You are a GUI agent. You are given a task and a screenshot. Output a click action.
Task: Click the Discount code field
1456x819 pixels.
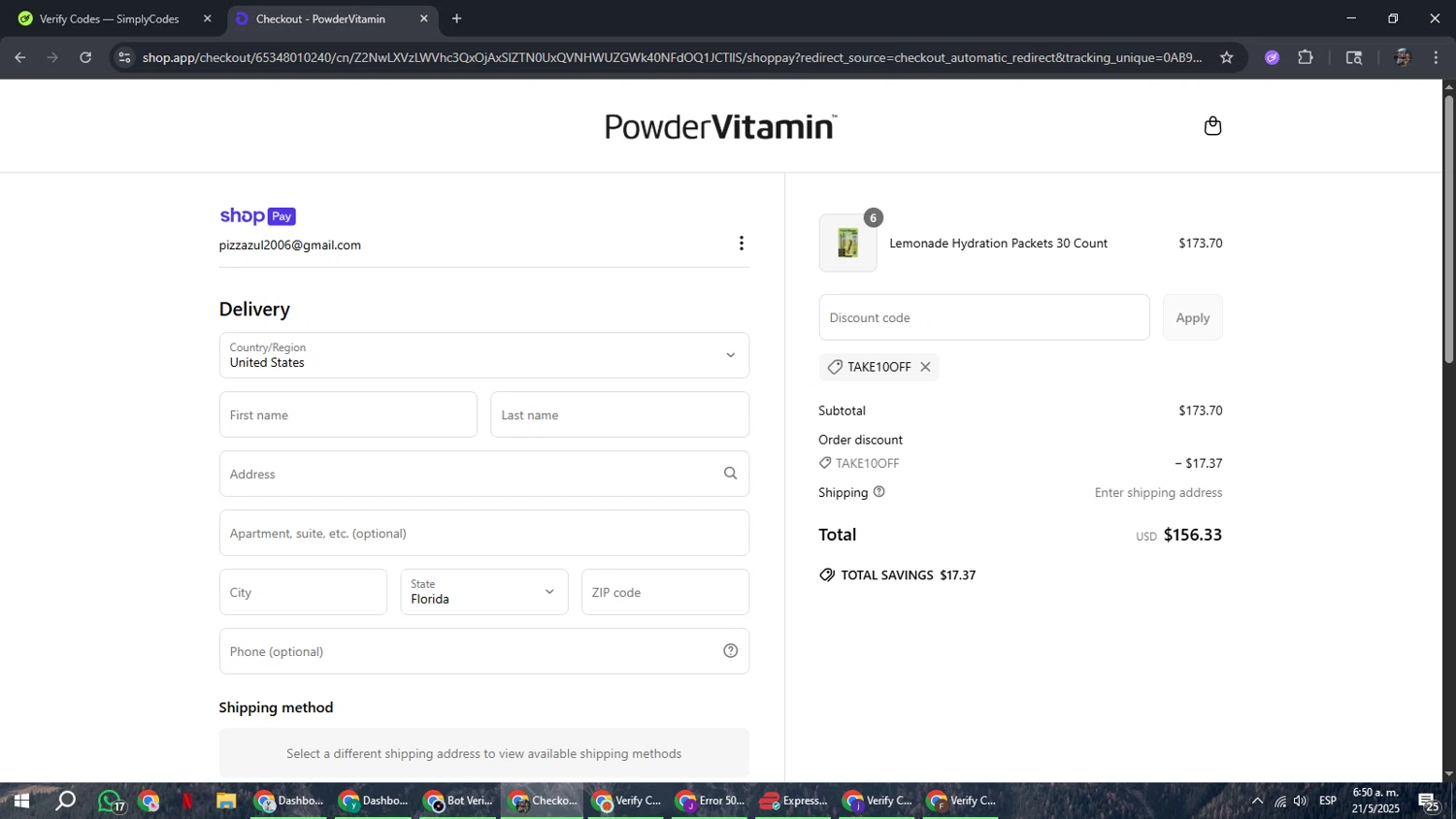984,317
